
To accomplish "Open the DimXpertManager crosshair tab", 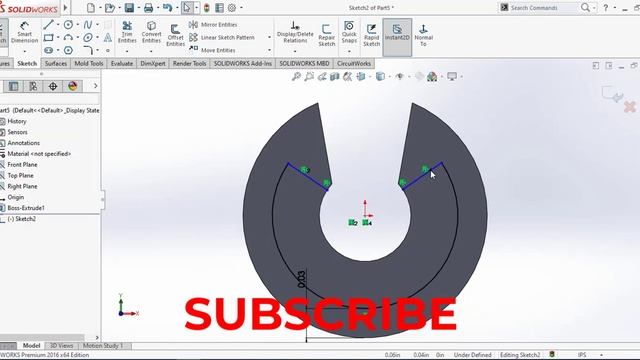I will click(x=53, y=86).
